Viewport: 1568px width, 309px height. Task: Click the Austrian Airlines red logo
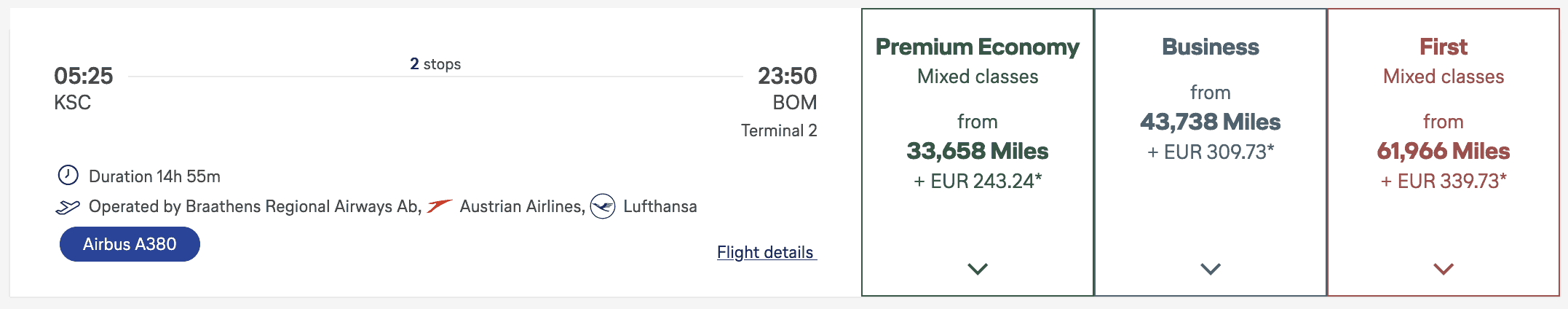click(440, 206)
